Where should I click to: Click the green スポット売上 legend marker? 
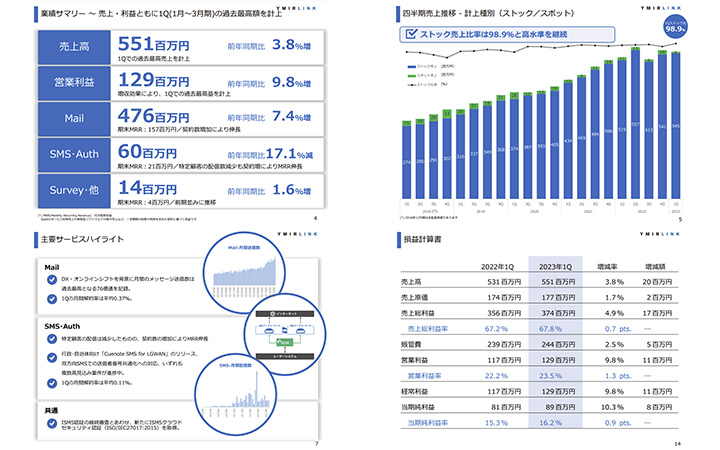411,75
